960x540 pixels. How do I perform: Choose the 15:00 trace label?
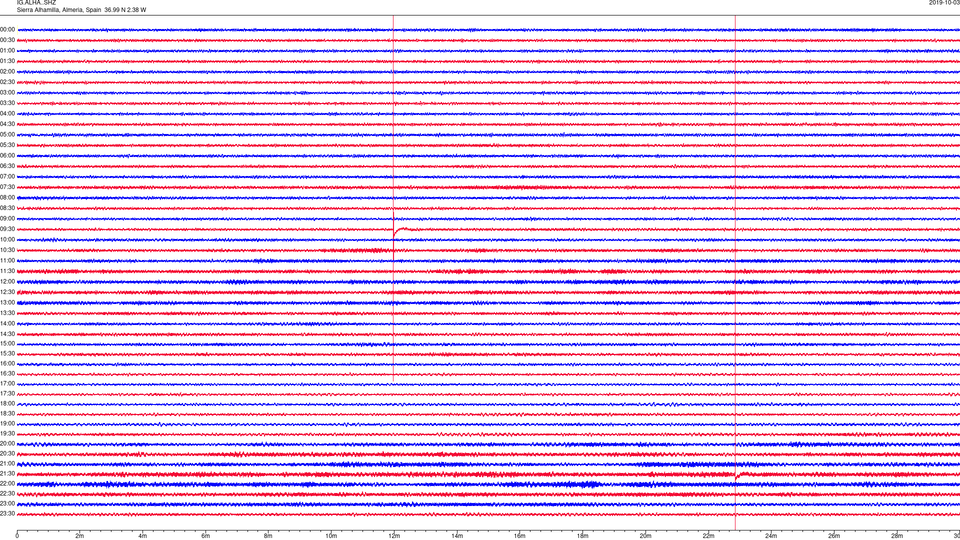point(7,343)
